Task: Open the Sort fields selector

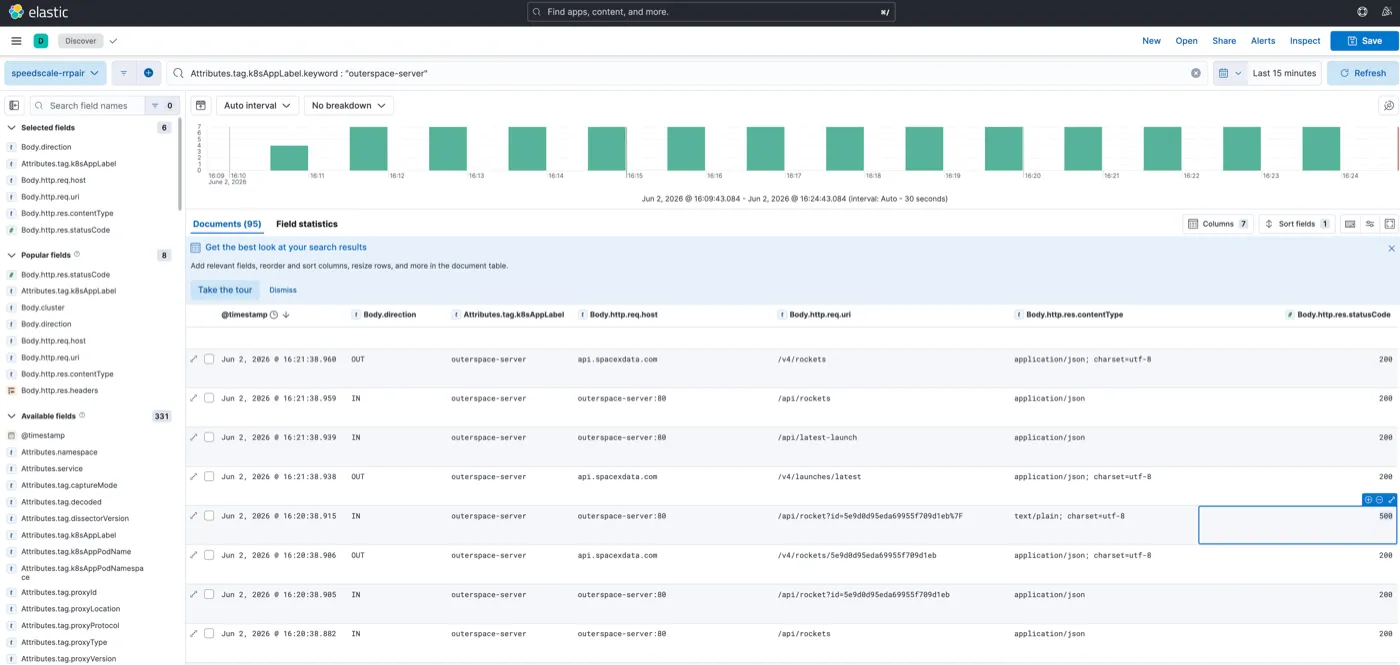Action: coord(1296,224)
